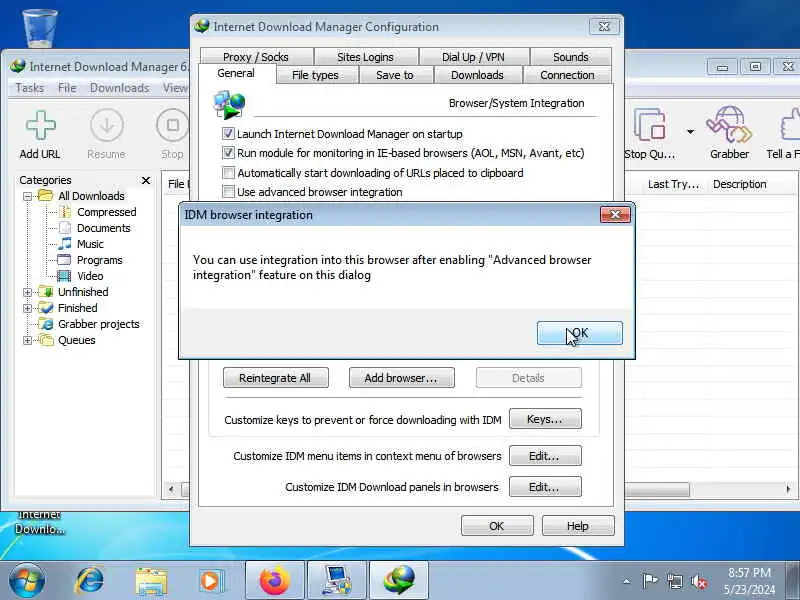Open the Dial Up / VPN tab
800x600 pixels.
tap(473, 57)
